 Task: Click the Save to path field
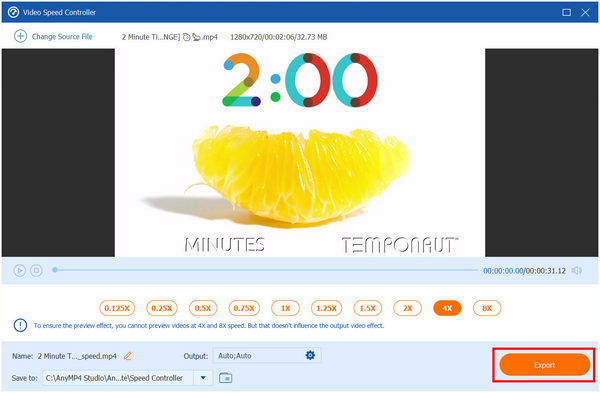pyautogui.click(x=118, y=378)
